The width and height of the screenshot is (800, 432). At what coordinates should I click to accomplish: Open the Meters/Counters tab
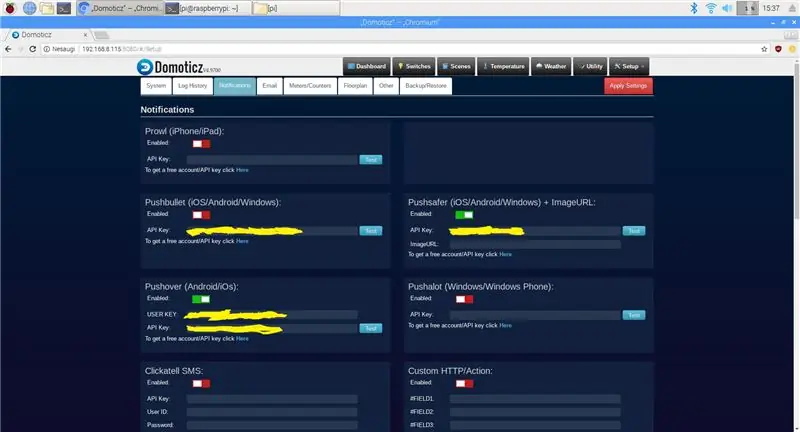310,86
